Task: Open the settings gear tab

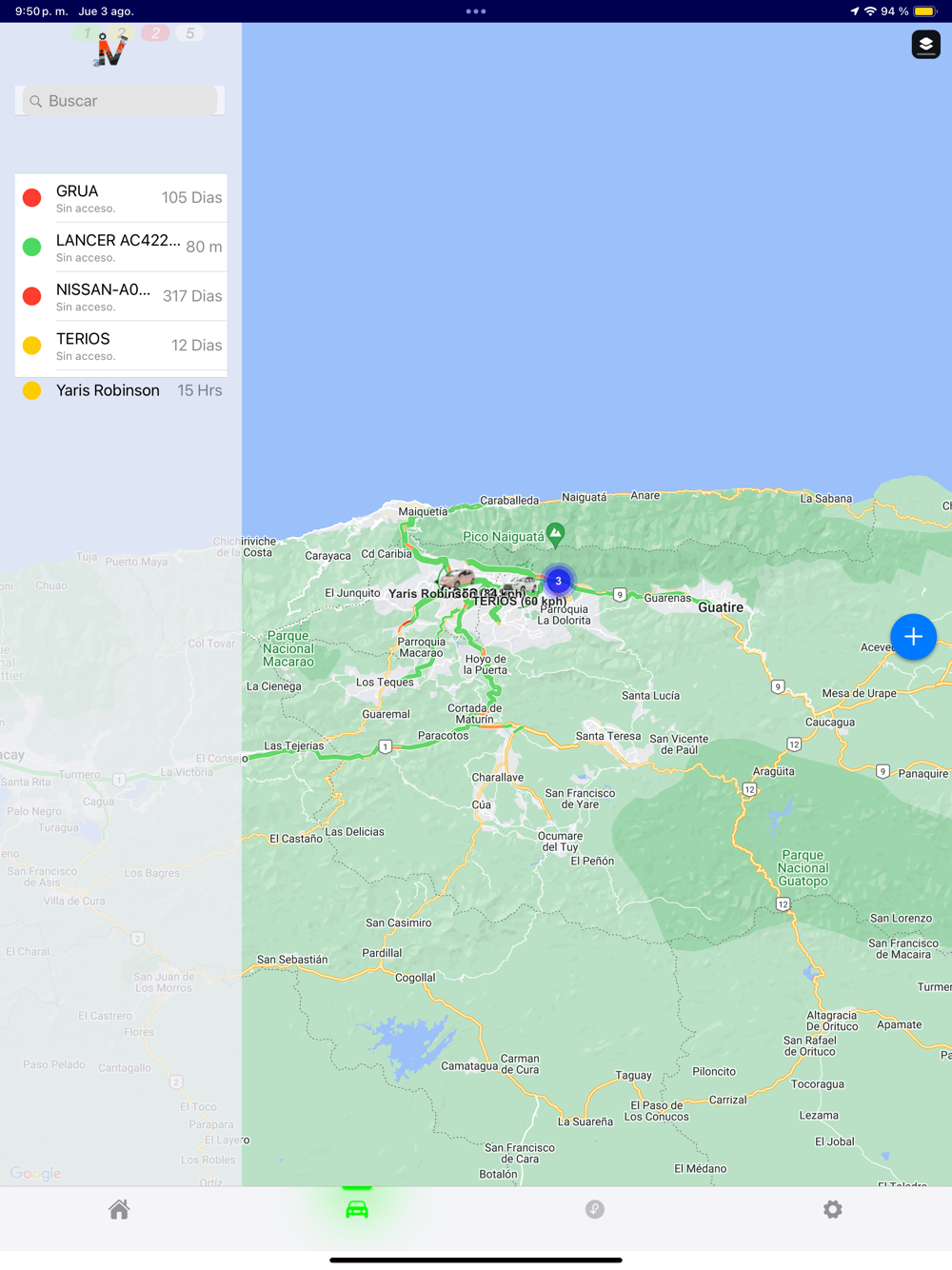Action: [x=833, y=1209]
